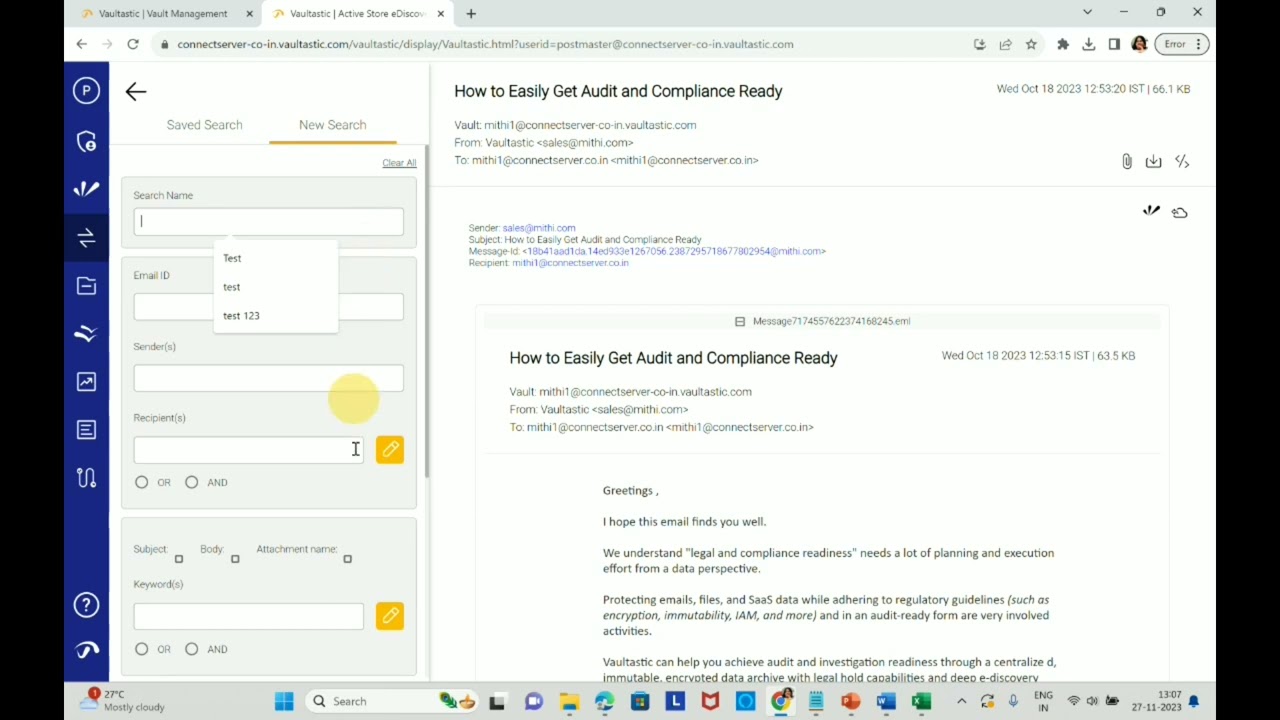Open the browser tab search chevron
This screenshot has height=720, width=1280.
click(1087, 13)
